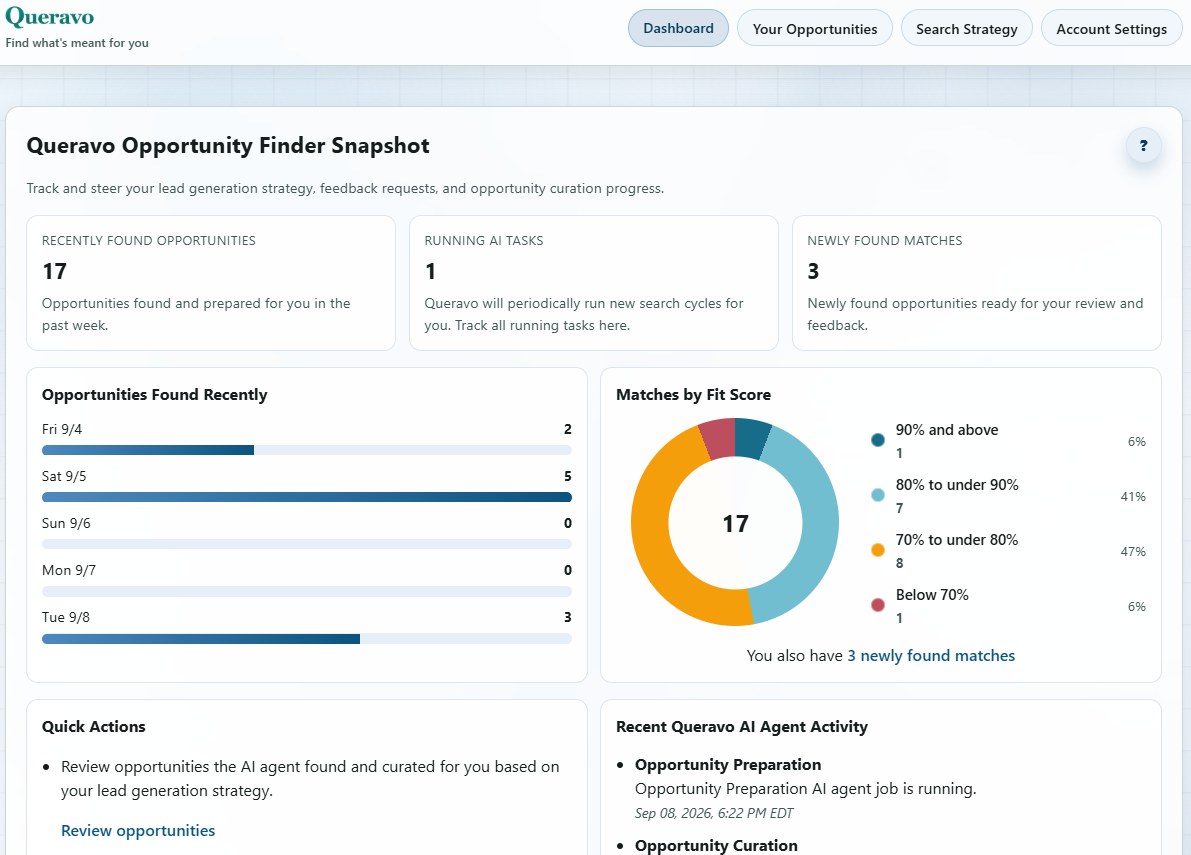The image size is (1191, 855).
Task: Click the 41% value in legend
Action: [x=1133, y=497]
